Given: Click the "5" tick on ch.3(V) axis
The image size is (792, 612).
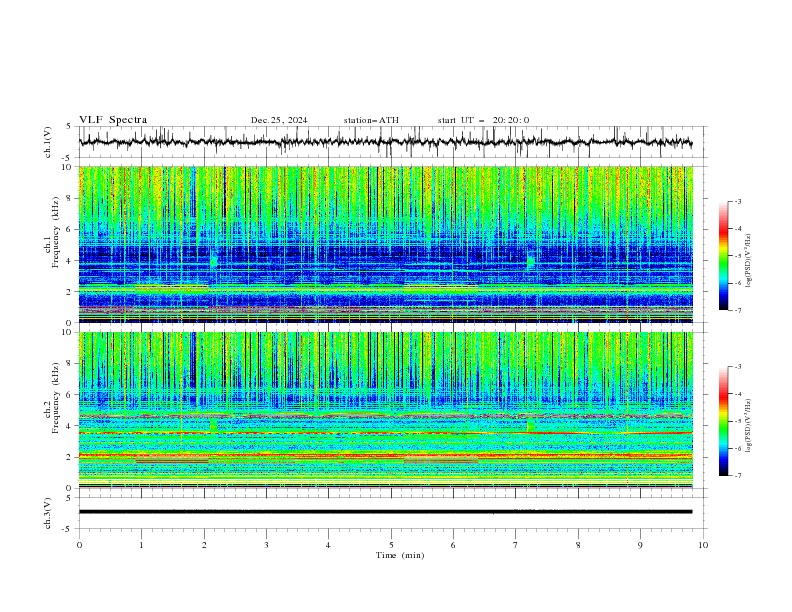Looking at the screenshot, I should point(69,497).
